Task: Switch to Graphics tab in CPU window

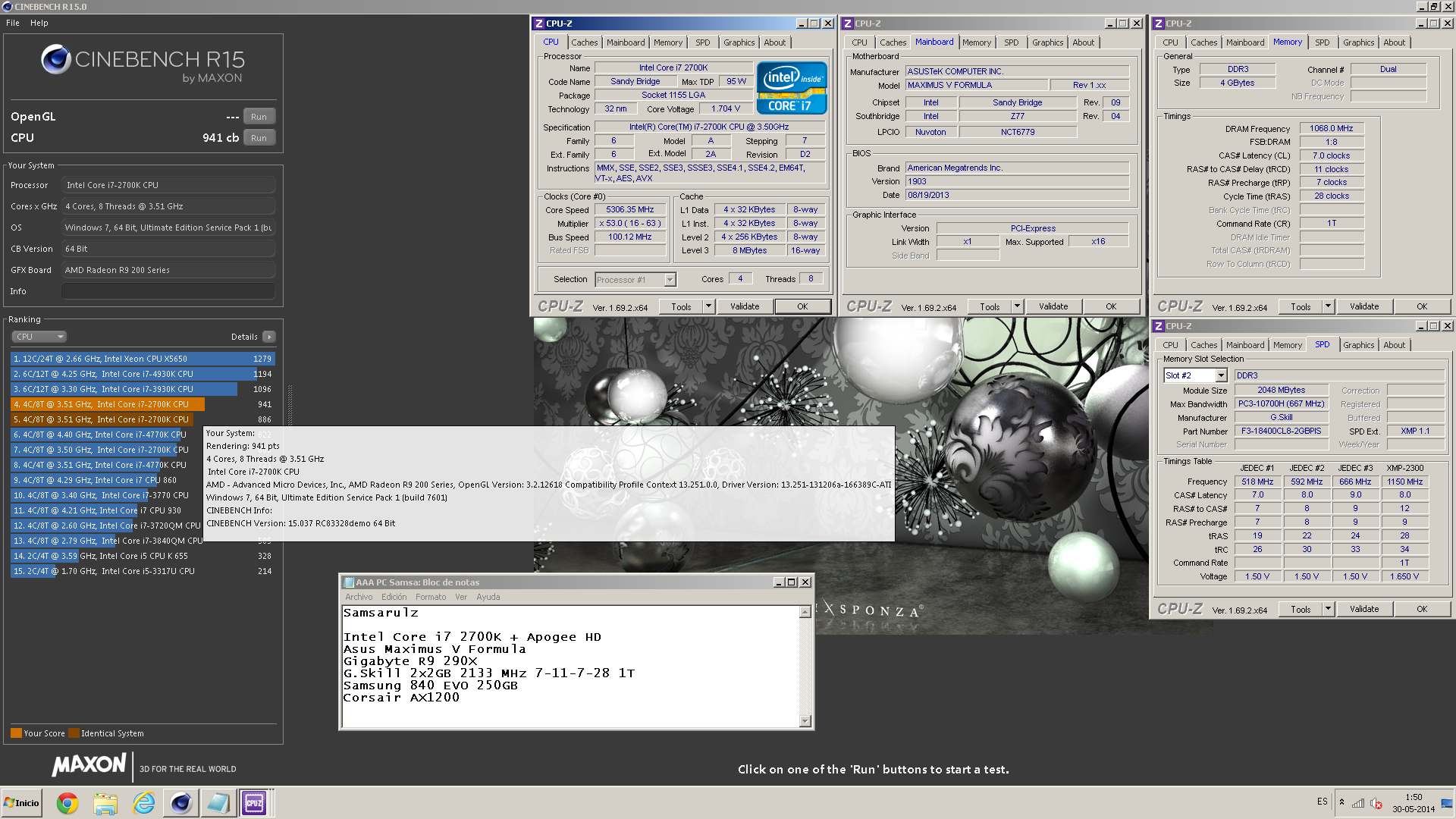Action: 739,42
